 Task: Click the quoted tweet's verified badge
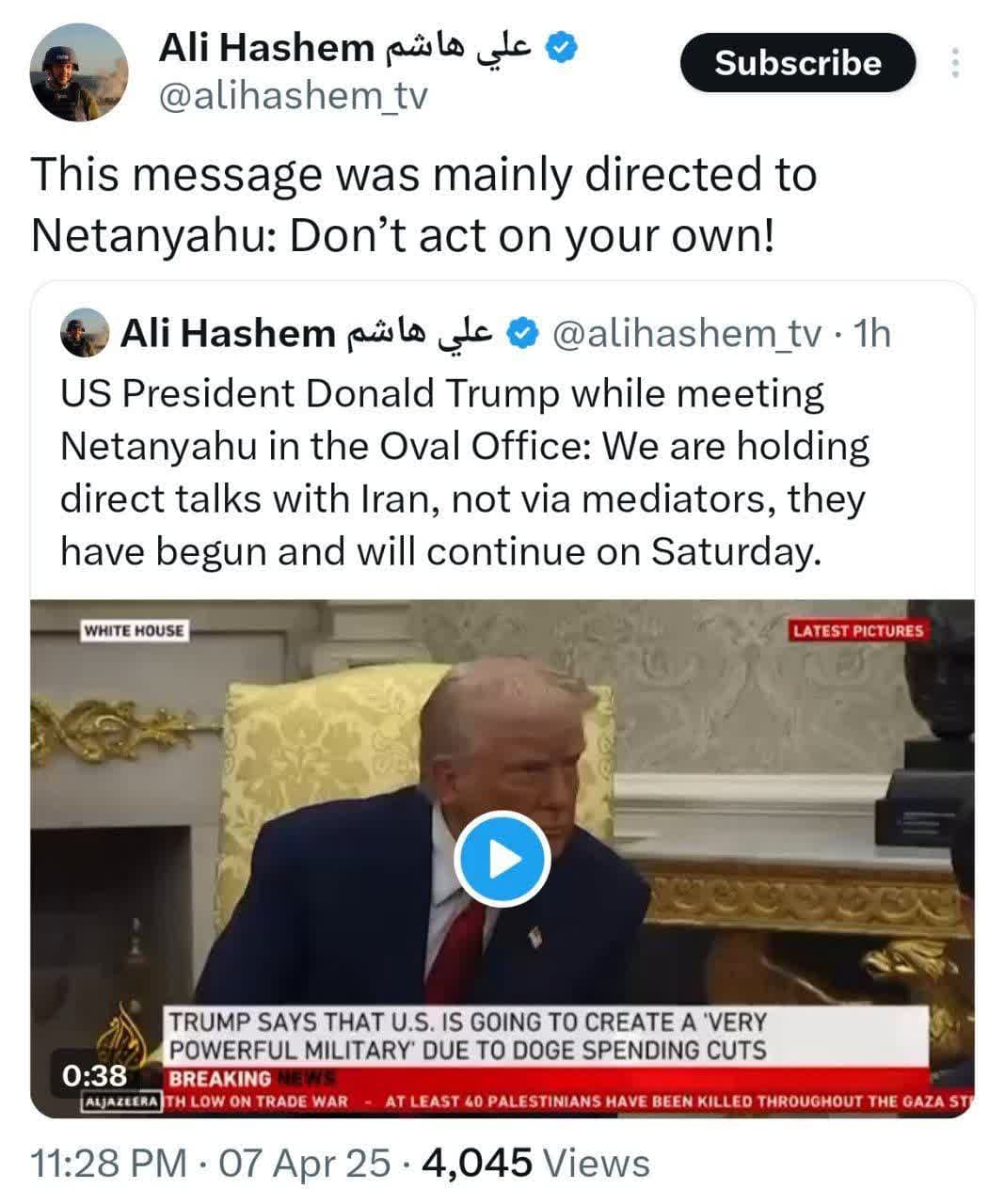[x=524, y=333]
